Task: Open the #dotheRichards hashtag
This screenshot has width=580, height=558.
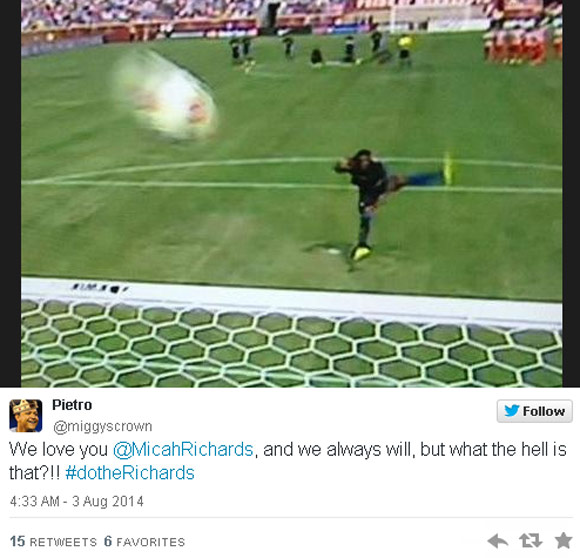Action: pos(130,473)
